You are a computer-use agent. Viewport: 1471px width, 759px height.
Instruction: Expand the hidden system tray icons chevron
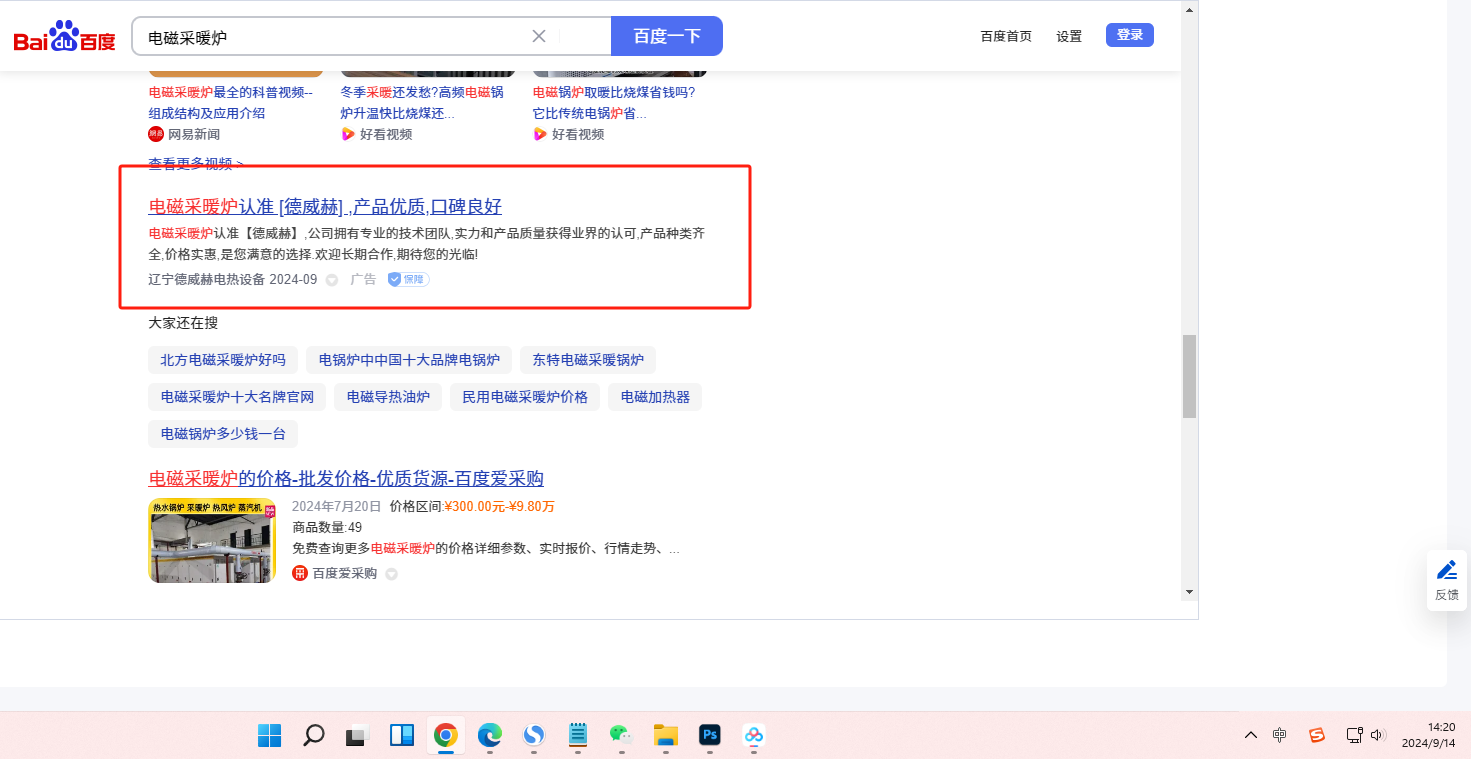click(1250, 736)
